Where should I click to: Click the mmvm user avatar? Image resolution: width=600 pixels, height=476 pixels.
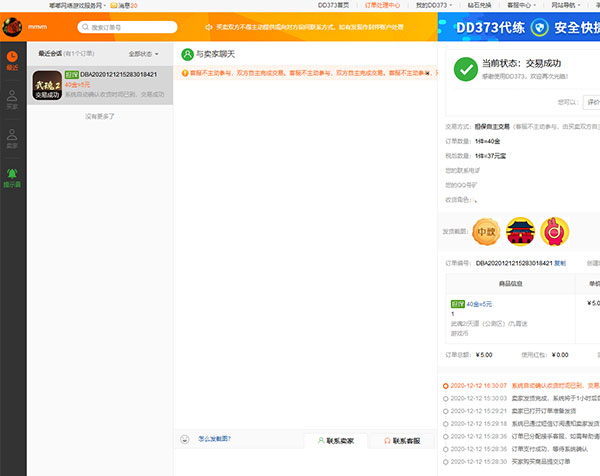(12, 27)
